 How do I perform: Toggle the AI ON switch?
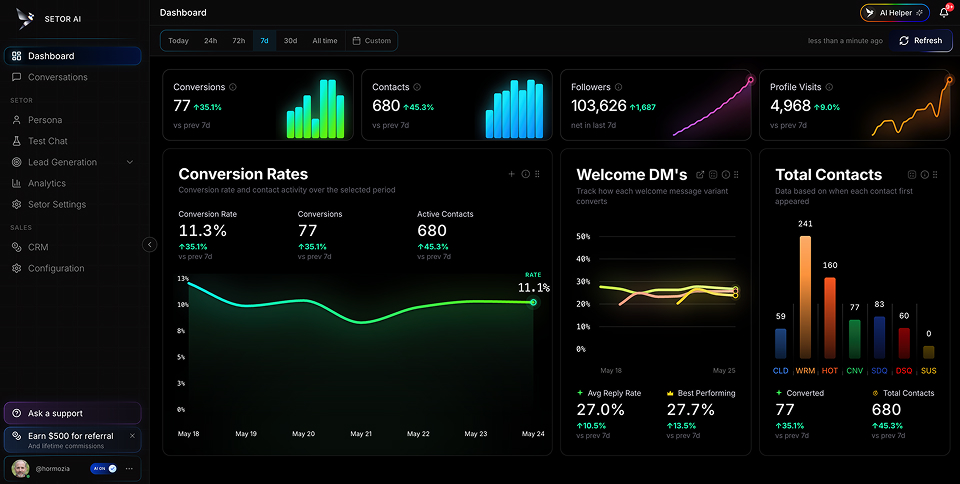pyautogui.click(x=103, y=469)
